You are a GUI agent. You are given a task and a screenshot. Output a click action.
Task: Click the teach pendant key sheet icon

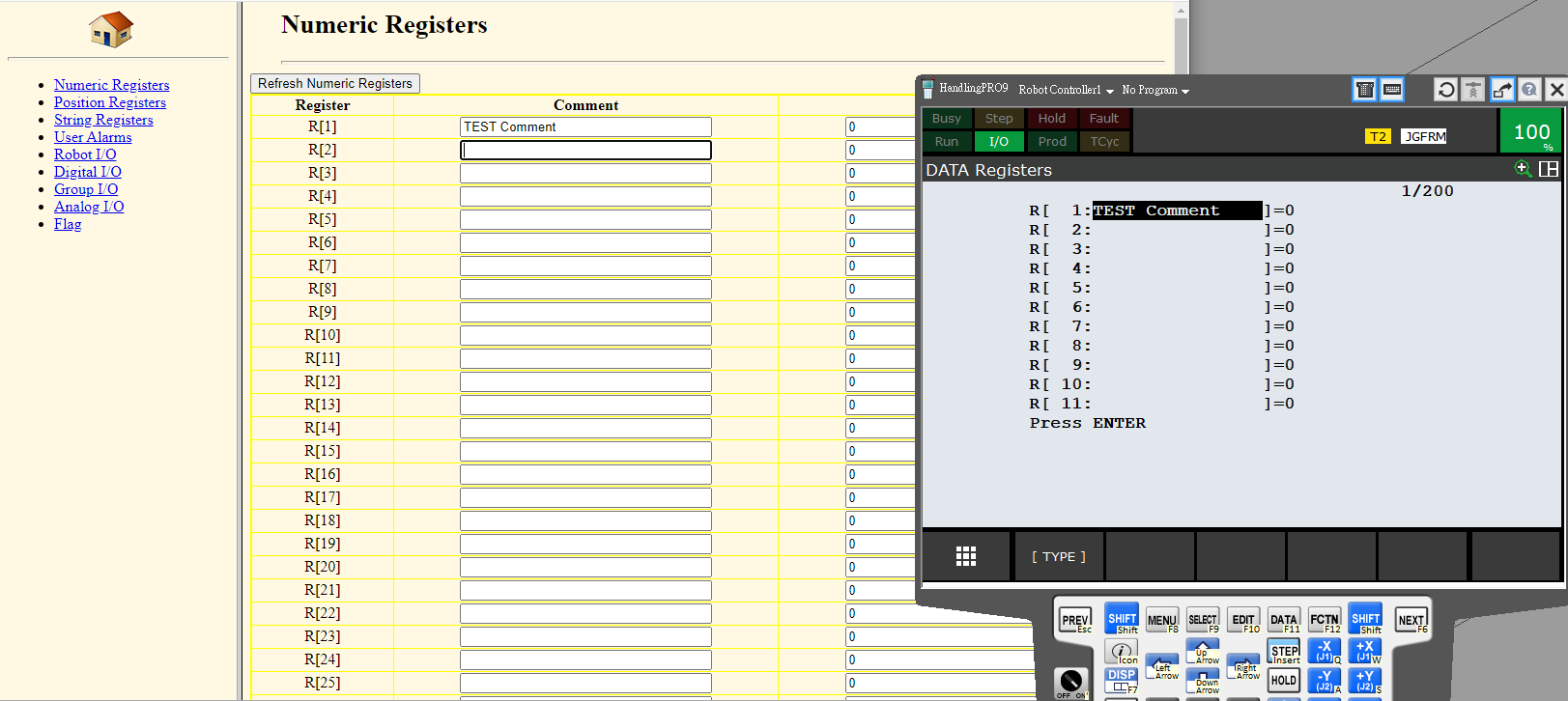[x=1364, y=90]
